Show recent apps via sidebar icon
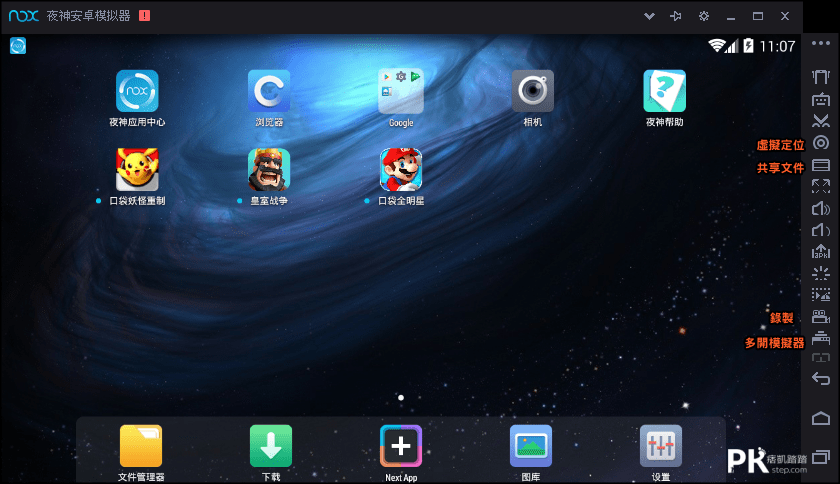Viewport: 840px width, 484px height. click(821, 457)
